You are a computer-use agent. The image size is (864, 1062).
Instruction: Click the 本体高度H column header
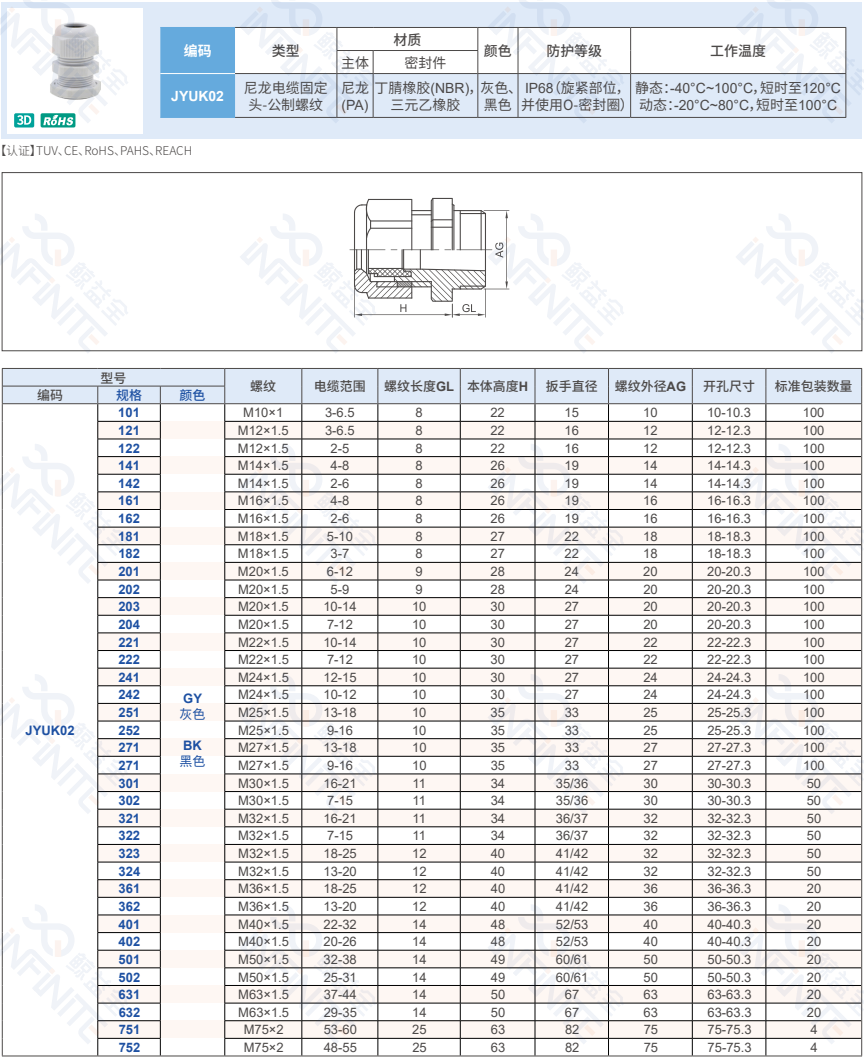[x=497, y=386]
